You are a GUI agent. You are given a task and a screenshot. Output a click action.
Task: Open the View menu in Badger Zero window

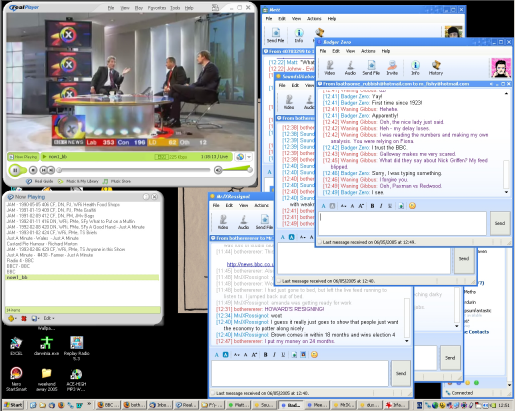click(x=350, y=51)
